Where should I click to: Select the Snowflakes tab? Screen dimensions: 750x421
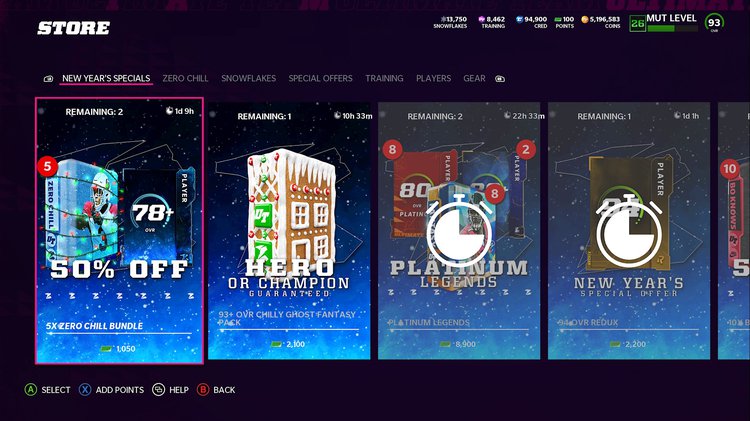tap(248, 78)
